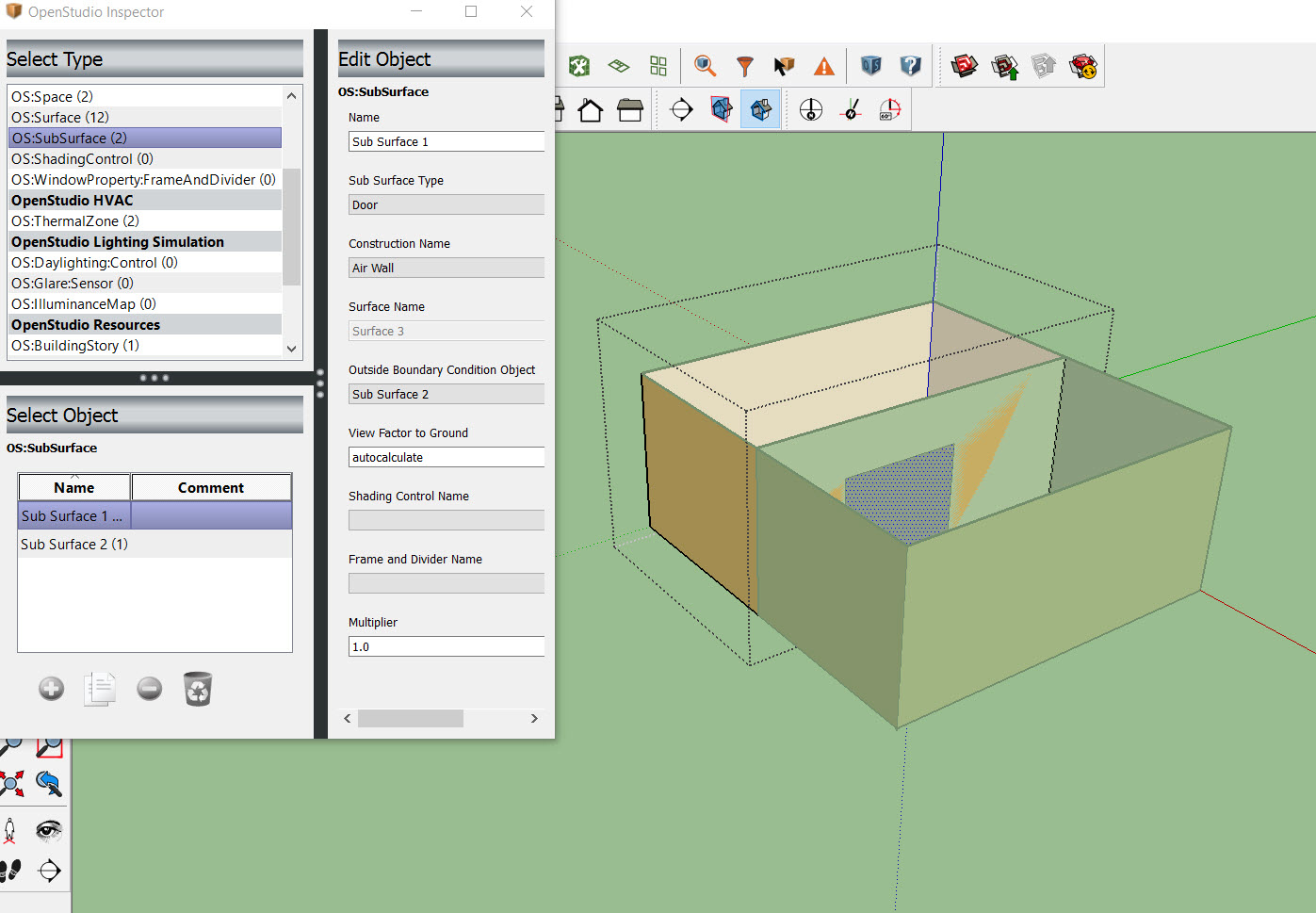Click the 60-degree angle north tool icon
Viewport: 1316px width, 913px height.
pyautogui.click(x=890, y=110)
